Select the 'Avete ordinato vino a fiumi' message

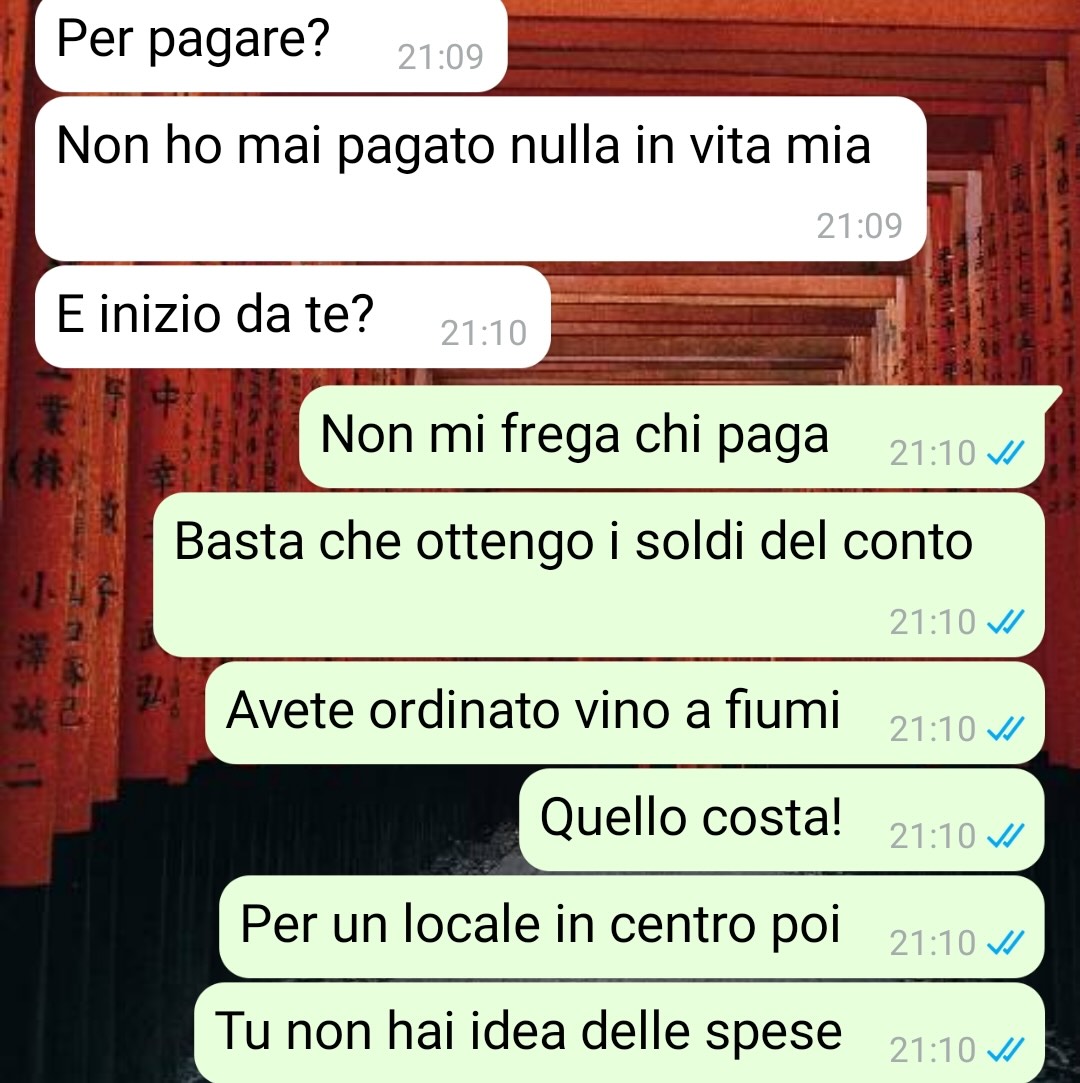(x=625, y=713)
